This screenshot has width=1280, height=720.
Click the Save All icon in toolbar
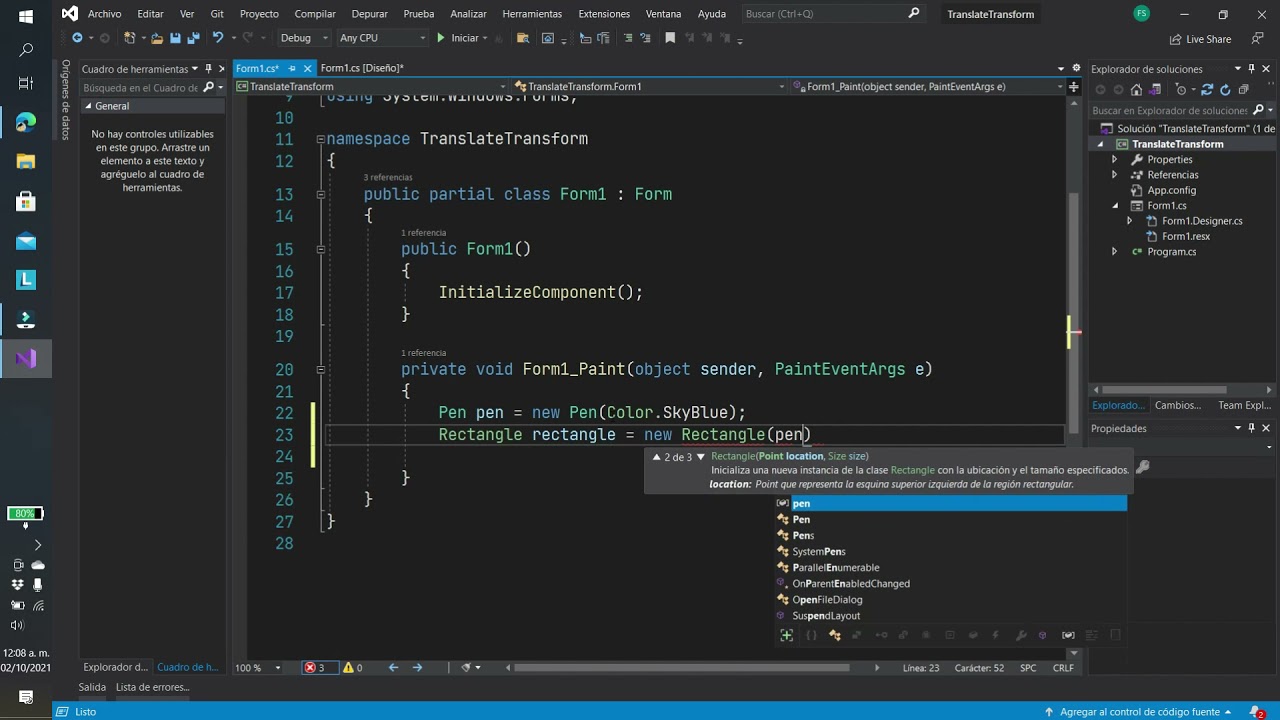pos(191,38)
